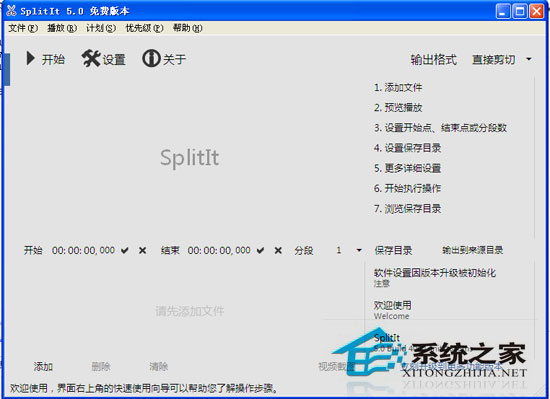Select guide step 3. 设置开始点、结束点或分段数
550x399 pixels.
[441, 128]
